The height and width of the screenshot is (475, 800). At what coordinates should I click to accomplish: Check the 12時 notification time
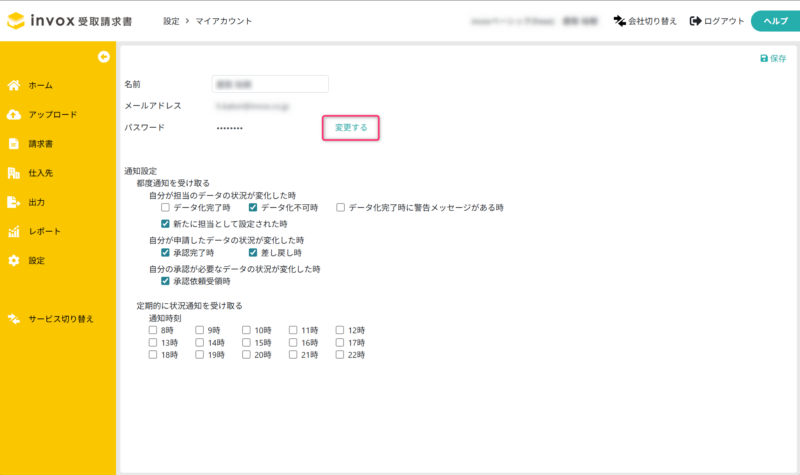(x=340, y=330)
